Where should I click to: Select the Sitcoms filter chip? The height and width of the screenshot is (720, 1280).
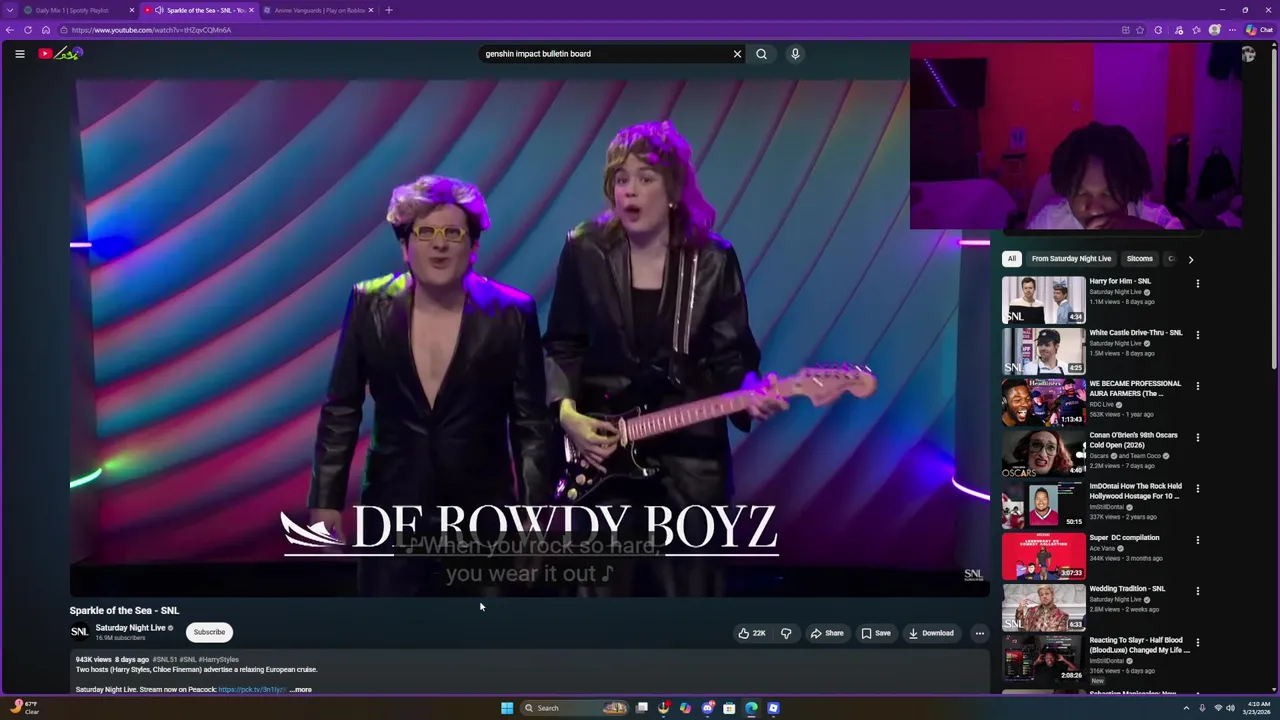point(1140,259)
